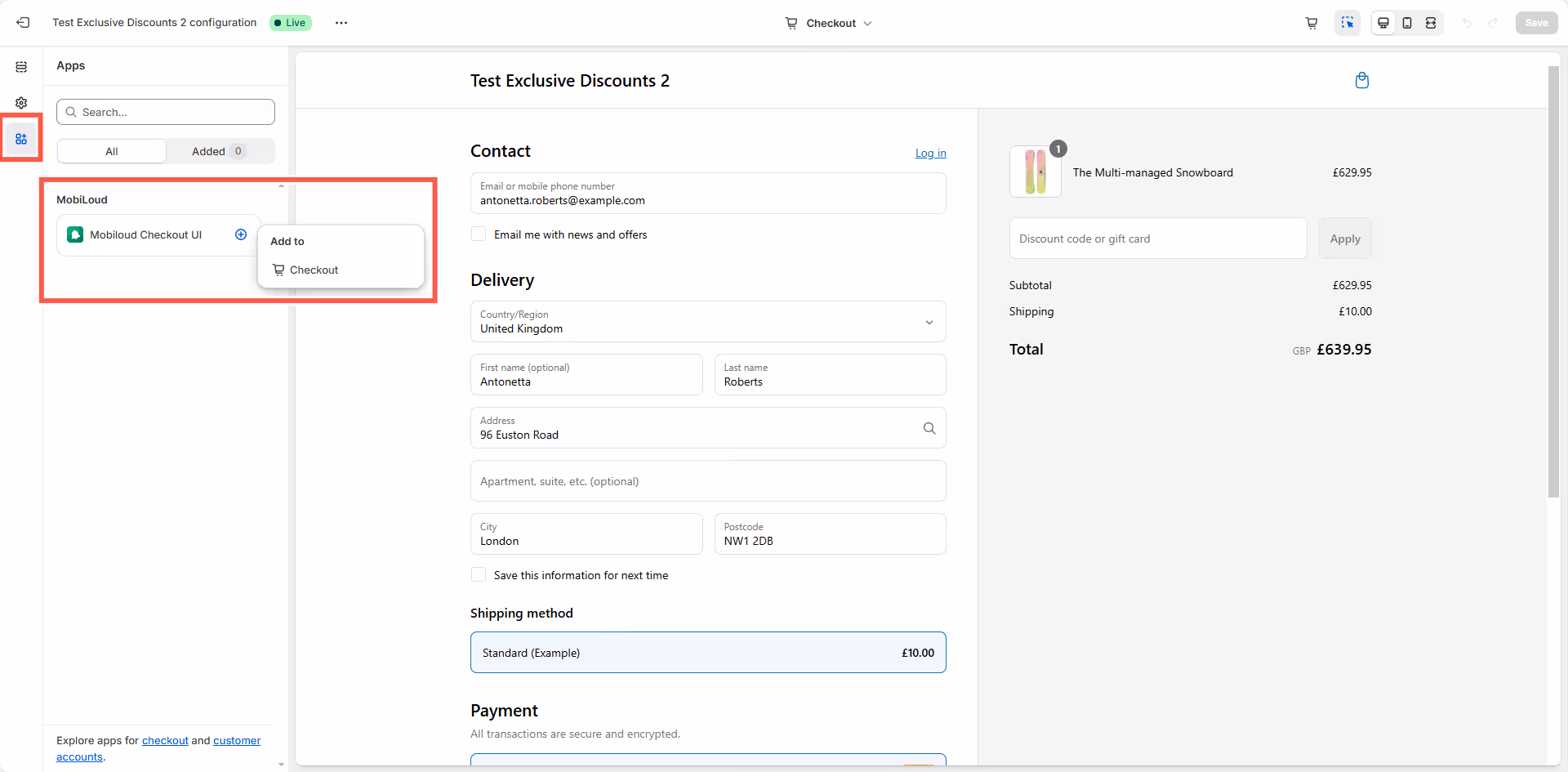Screen dimensions: 1568x772
Task: Toggle the inspector selection tool icon
Action: tap(1347, 23)
